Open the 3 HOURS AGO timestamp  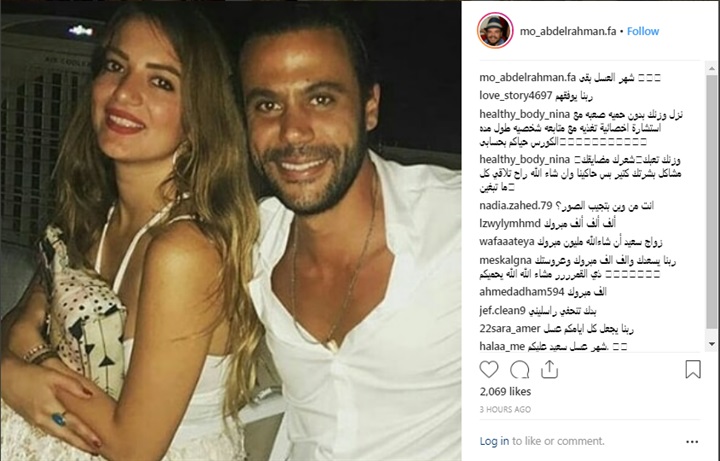(x=505, y=409)
